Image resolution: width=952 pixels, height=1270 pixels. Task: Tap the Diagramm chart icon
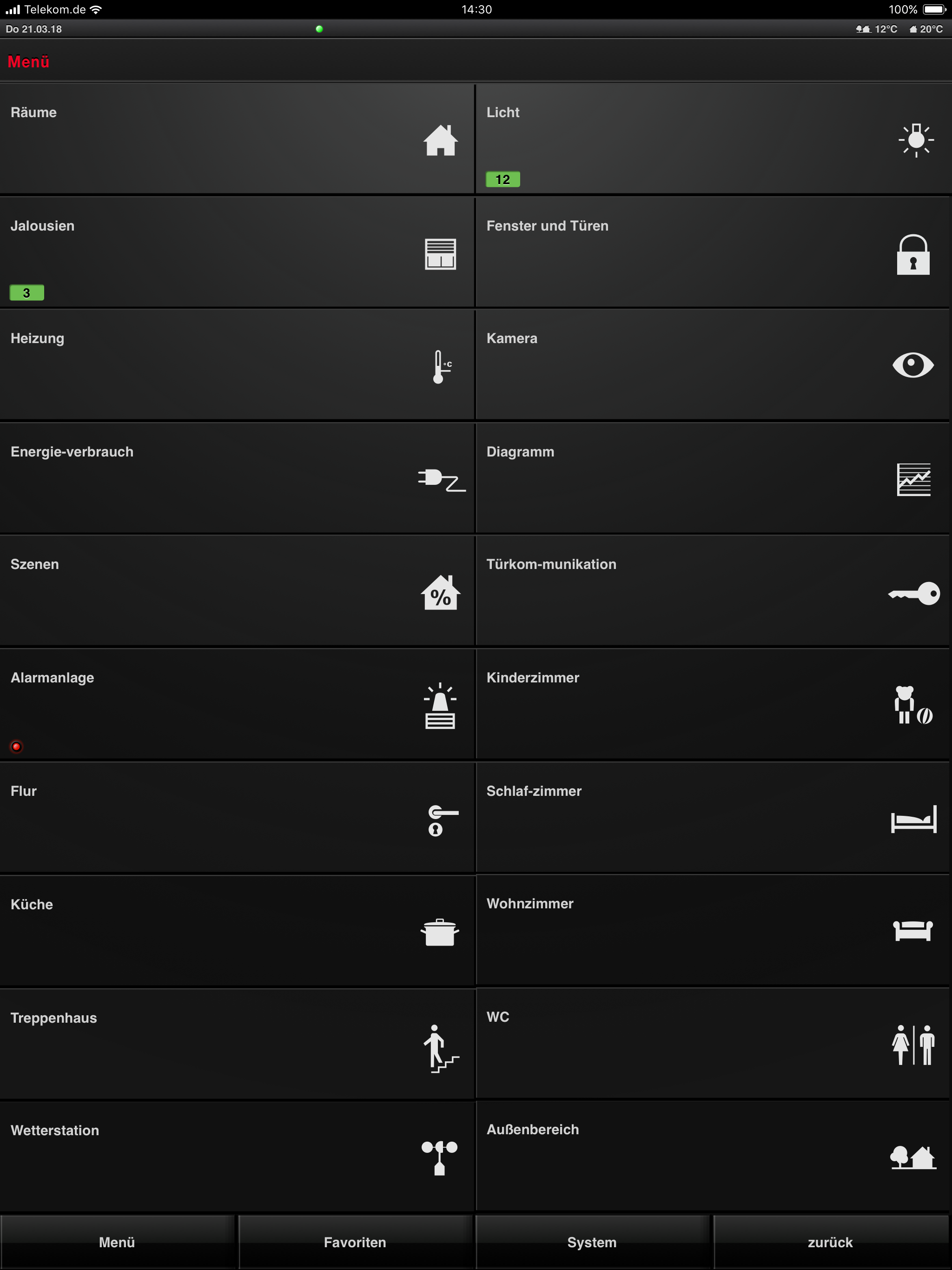[913, 479]
